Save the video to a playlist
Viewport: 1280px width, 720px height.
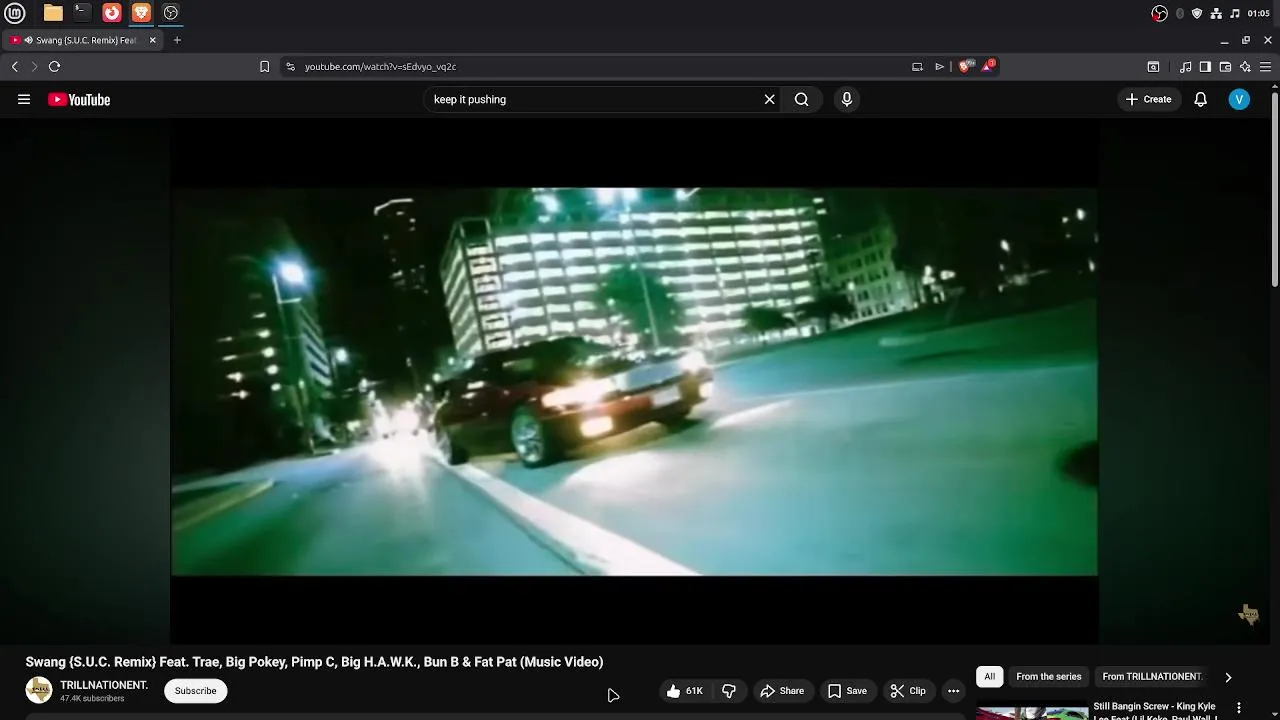tap(846, 691)
